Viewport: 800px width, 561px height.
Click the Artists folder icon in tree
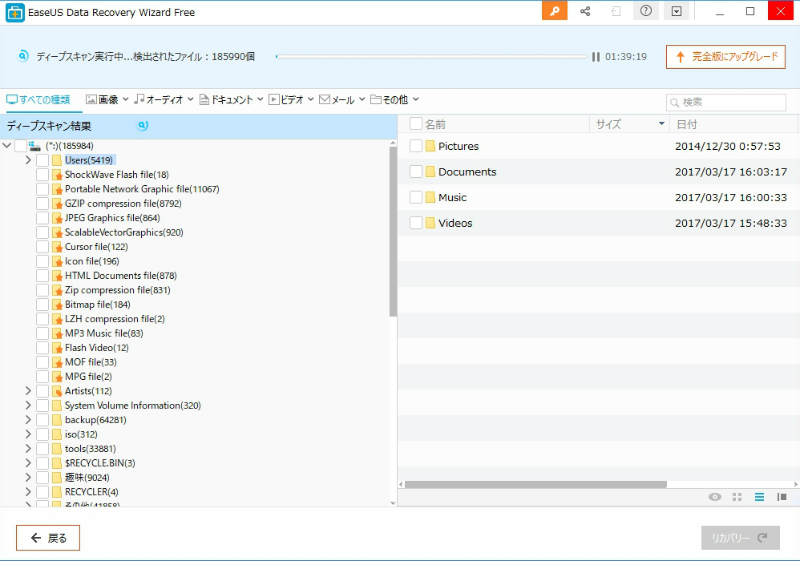click(57, 391)
